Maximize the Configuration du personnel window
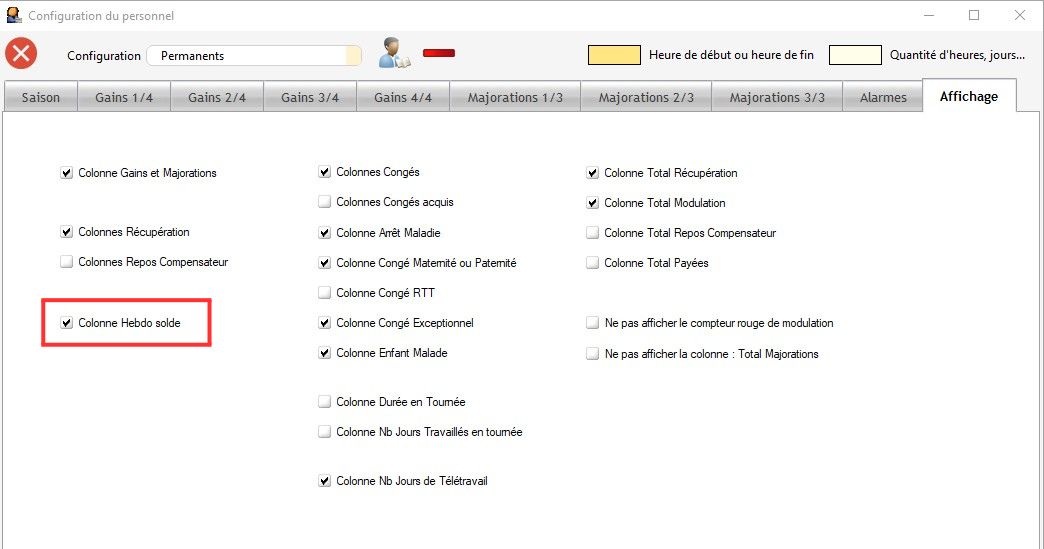Image resolution: width=1044 pixels, height=549 pixels. point(973,15)
